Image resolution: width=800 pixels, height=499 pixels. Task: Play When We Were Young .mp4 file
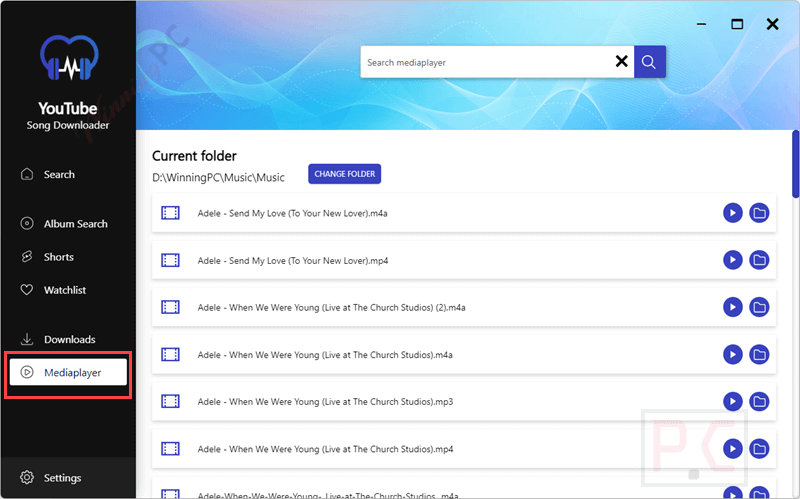[733, 449]
